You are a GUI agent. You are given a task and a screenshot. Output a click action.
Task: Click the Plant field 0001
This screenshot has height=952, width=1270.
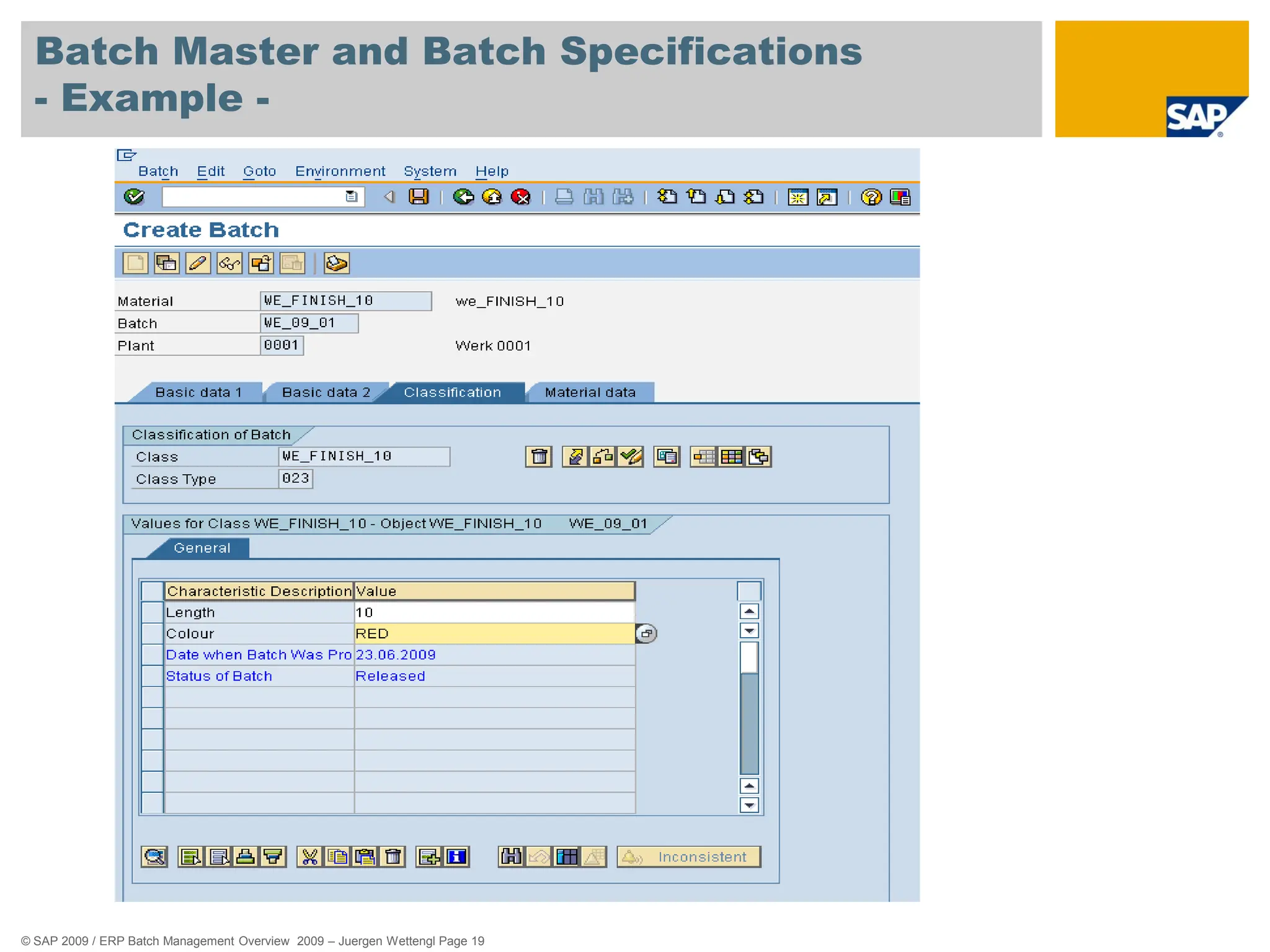pyautogui.click(x=282, y=345)
